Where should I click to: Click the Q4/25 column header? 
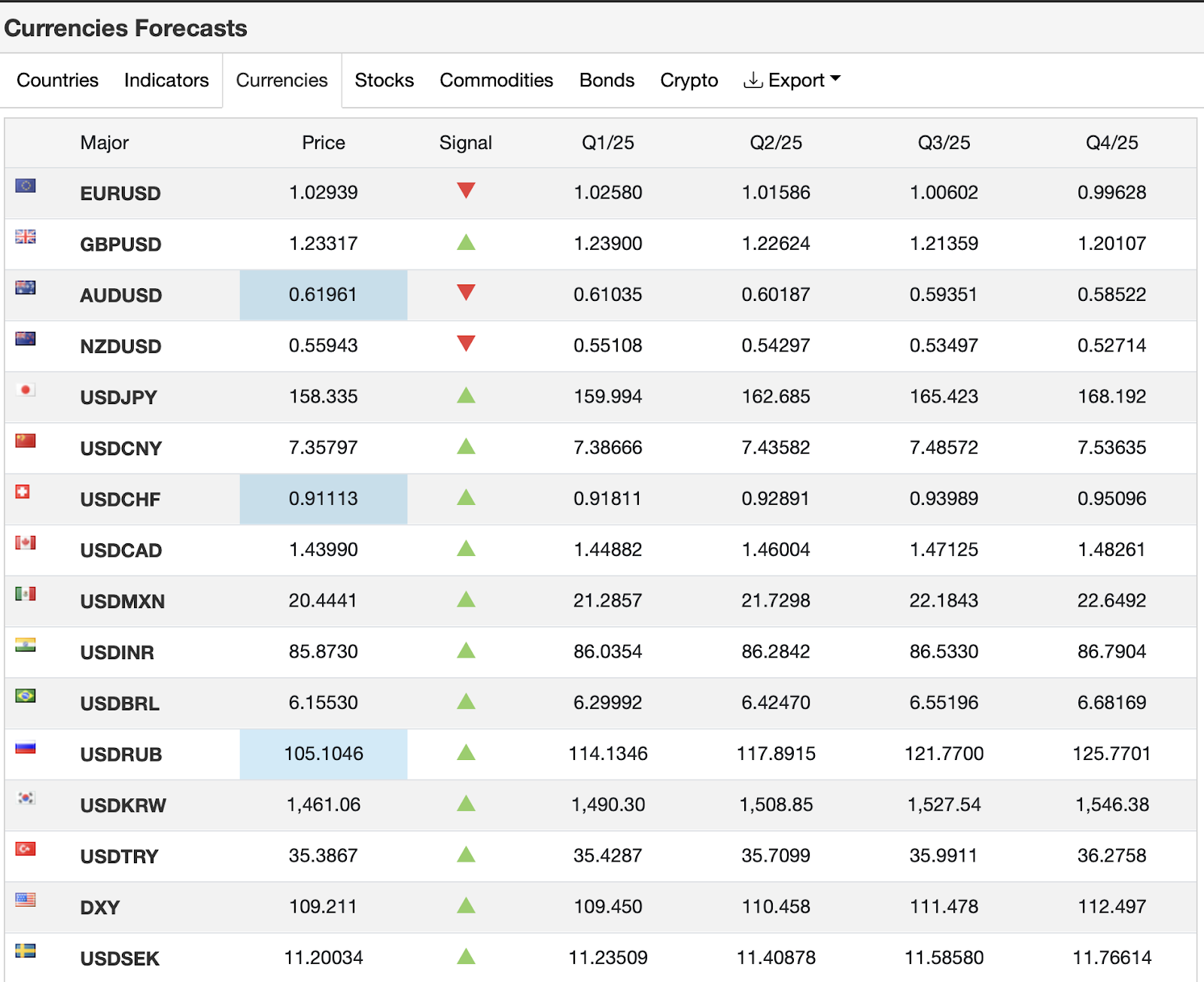pyautogui.click(x=1112, y=143)
